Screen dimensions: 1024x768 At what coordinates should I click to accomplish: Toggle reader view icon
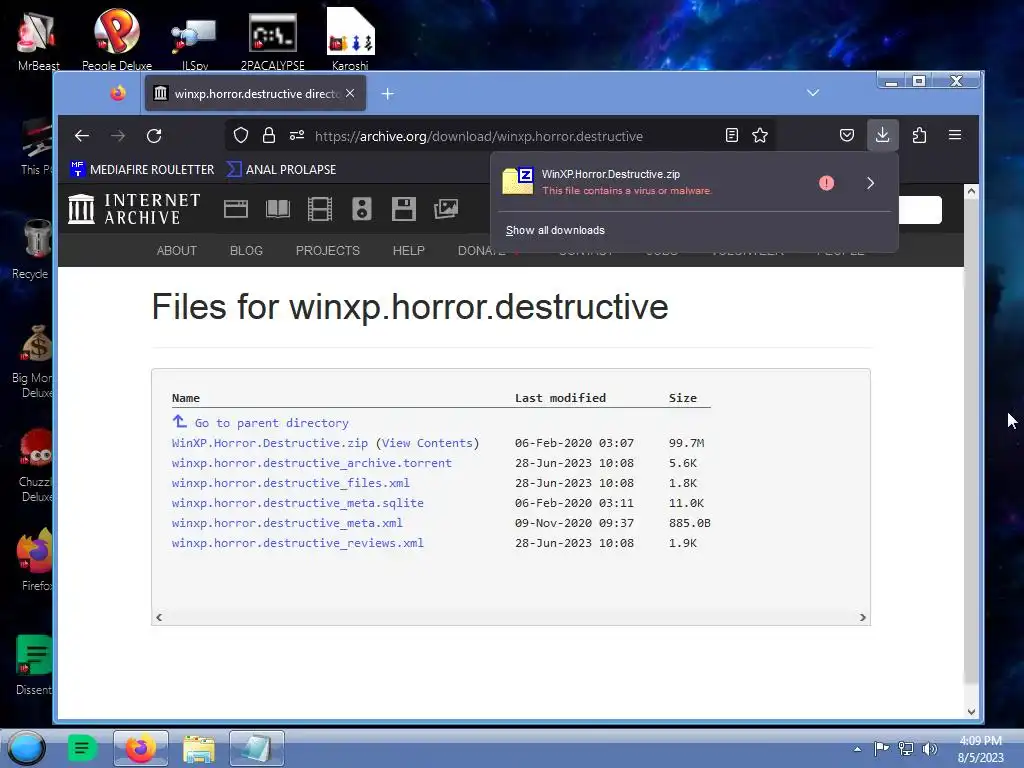(x=731, y=135)
